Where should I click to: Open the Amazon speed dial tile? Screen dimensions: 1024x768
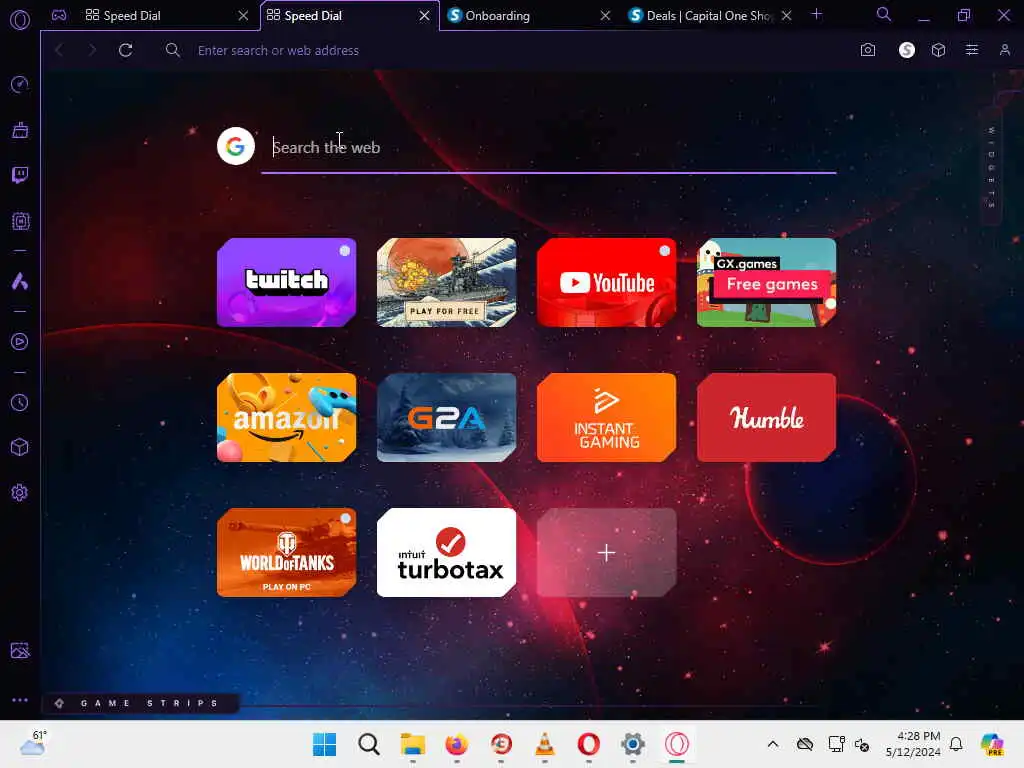(287, 417)
